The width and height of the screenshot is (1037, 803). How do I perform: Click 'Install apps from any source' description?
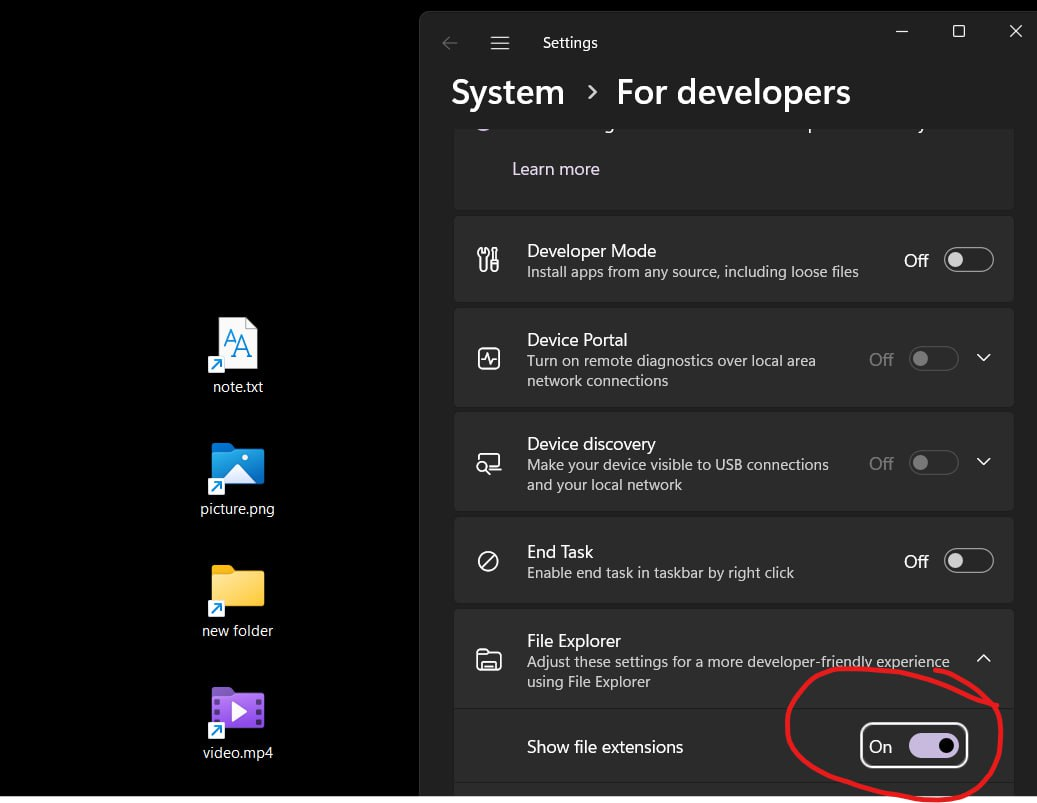click(692, 272)
